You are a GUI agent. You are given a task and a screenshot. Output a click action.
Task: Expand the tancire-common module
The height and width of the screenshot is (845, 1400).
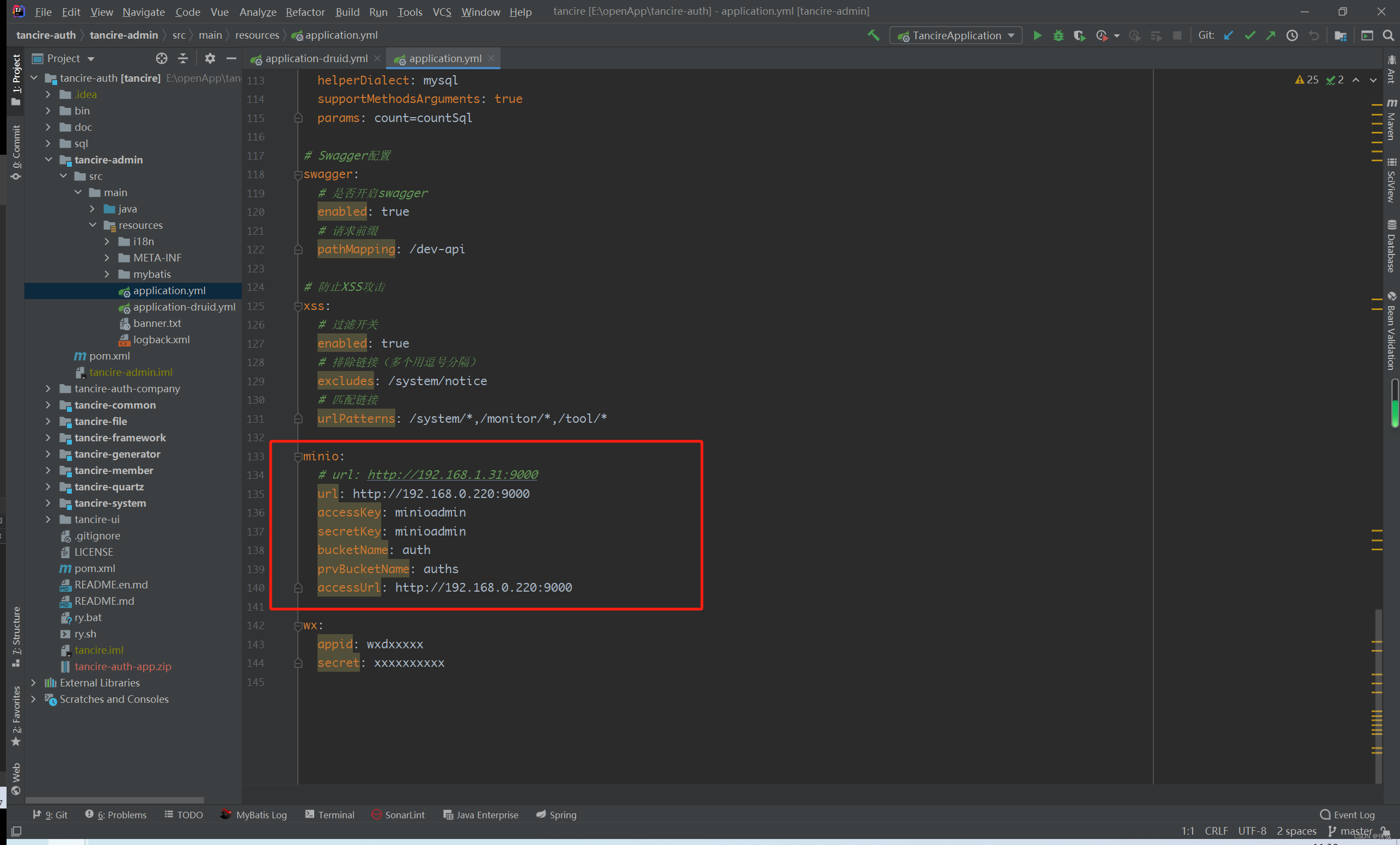click(48, 405)
